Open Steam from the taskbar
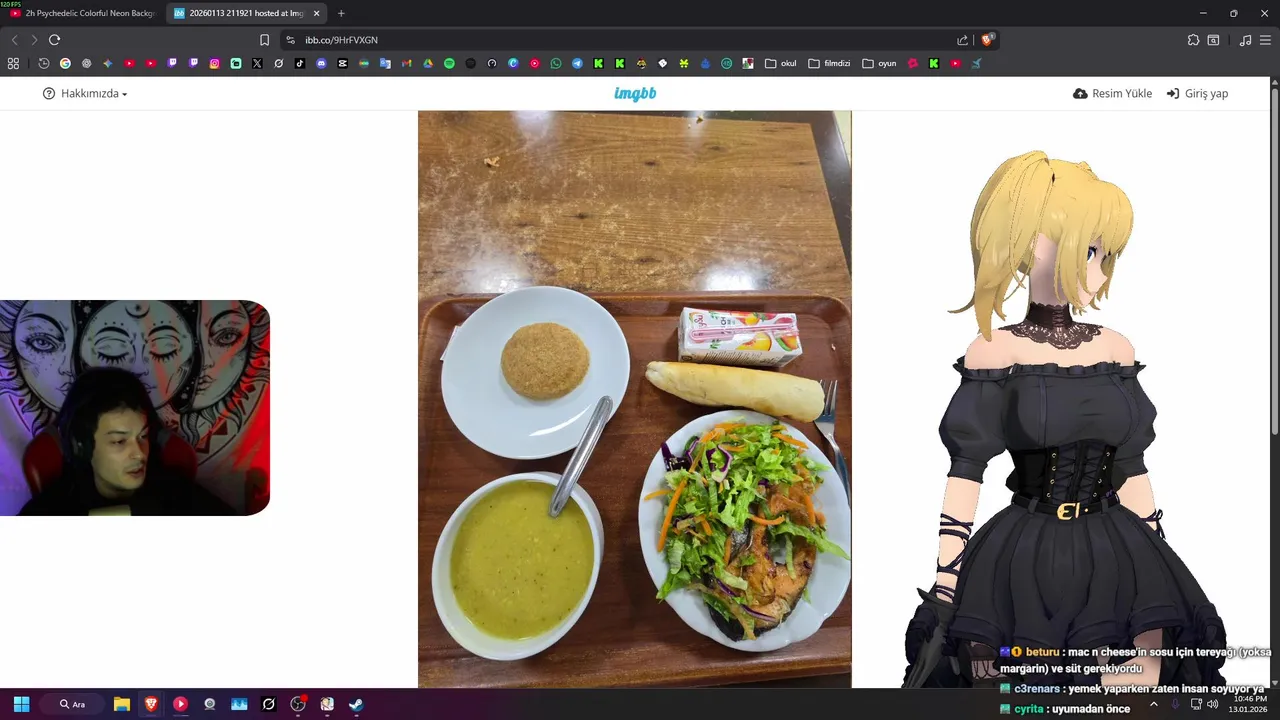Image resolution: width=1280 pixels, height=720 pixels. point(356,704)
